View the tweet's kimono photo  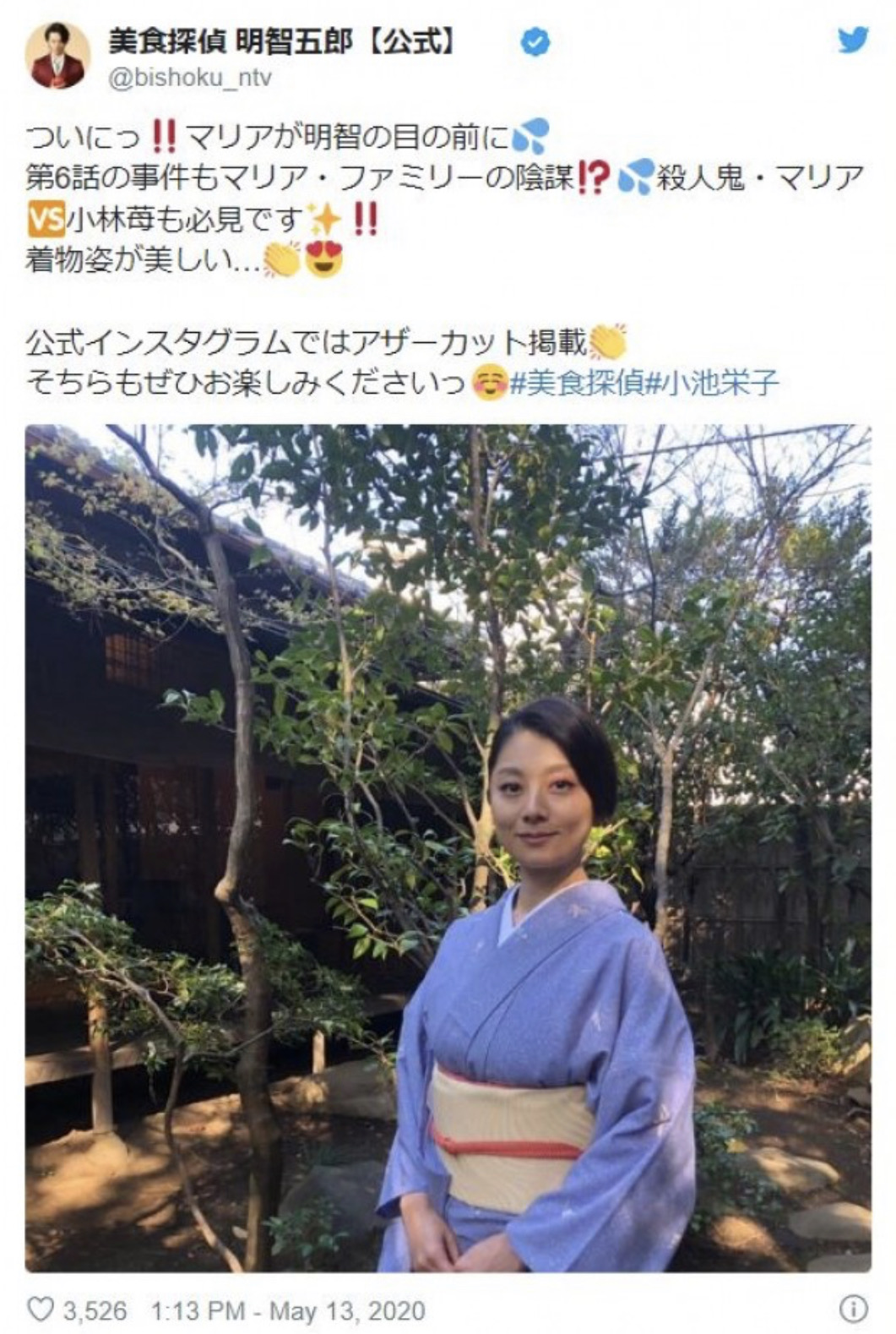[448, 848]
